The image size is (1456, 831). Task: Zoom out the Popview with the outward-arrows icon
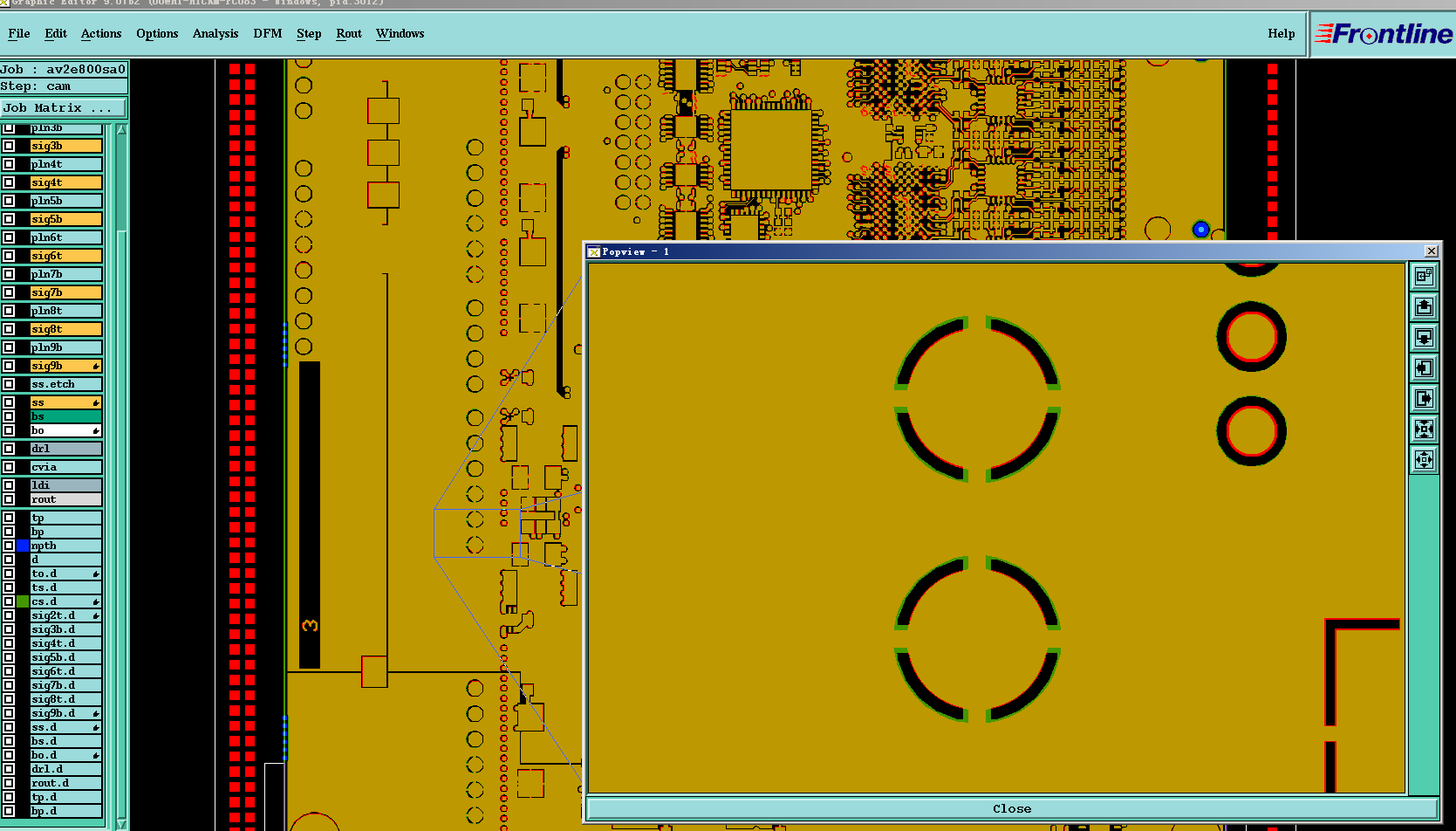pyautogui.click(x=1424, y=459)
